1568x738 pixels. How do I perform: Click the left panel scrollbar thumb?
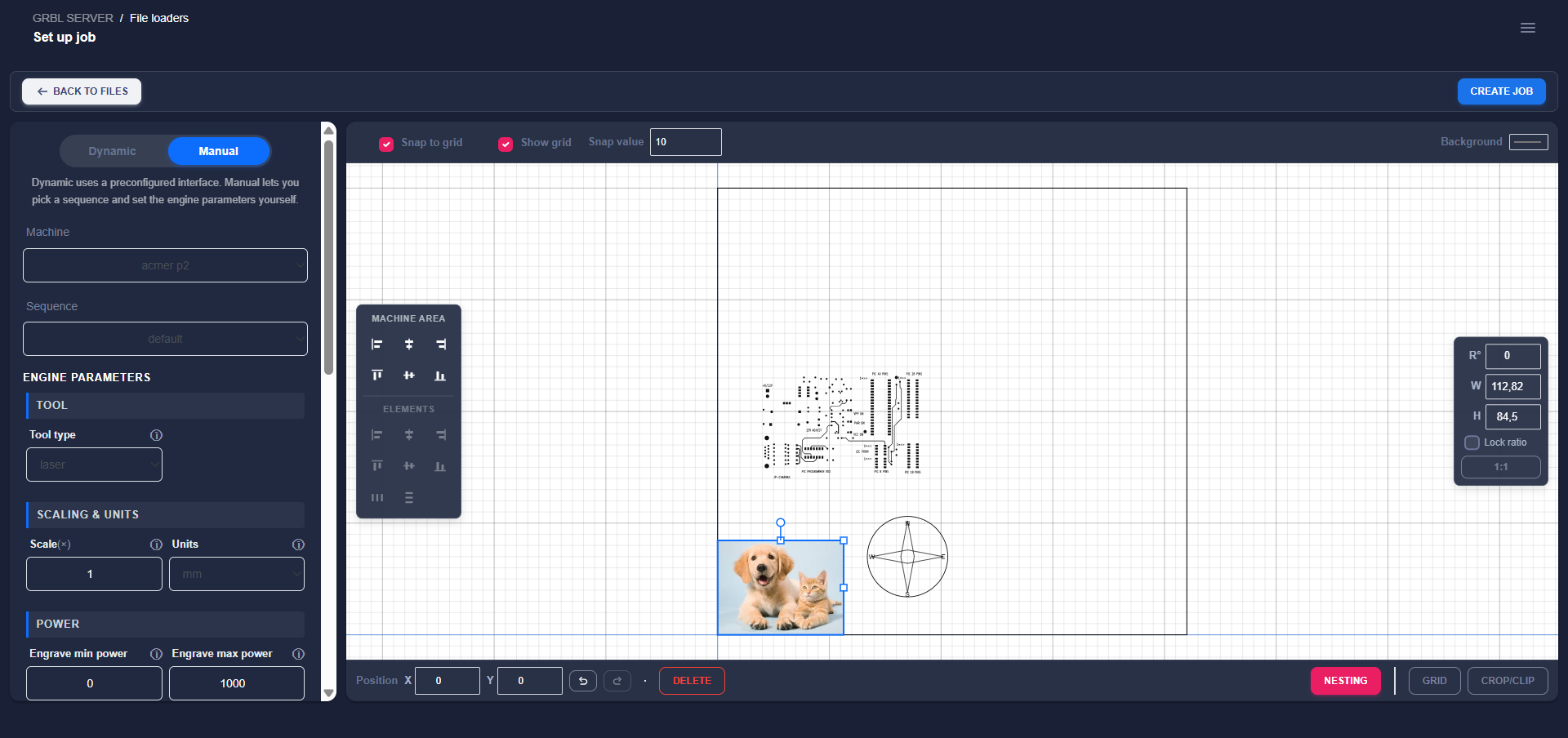329,257
